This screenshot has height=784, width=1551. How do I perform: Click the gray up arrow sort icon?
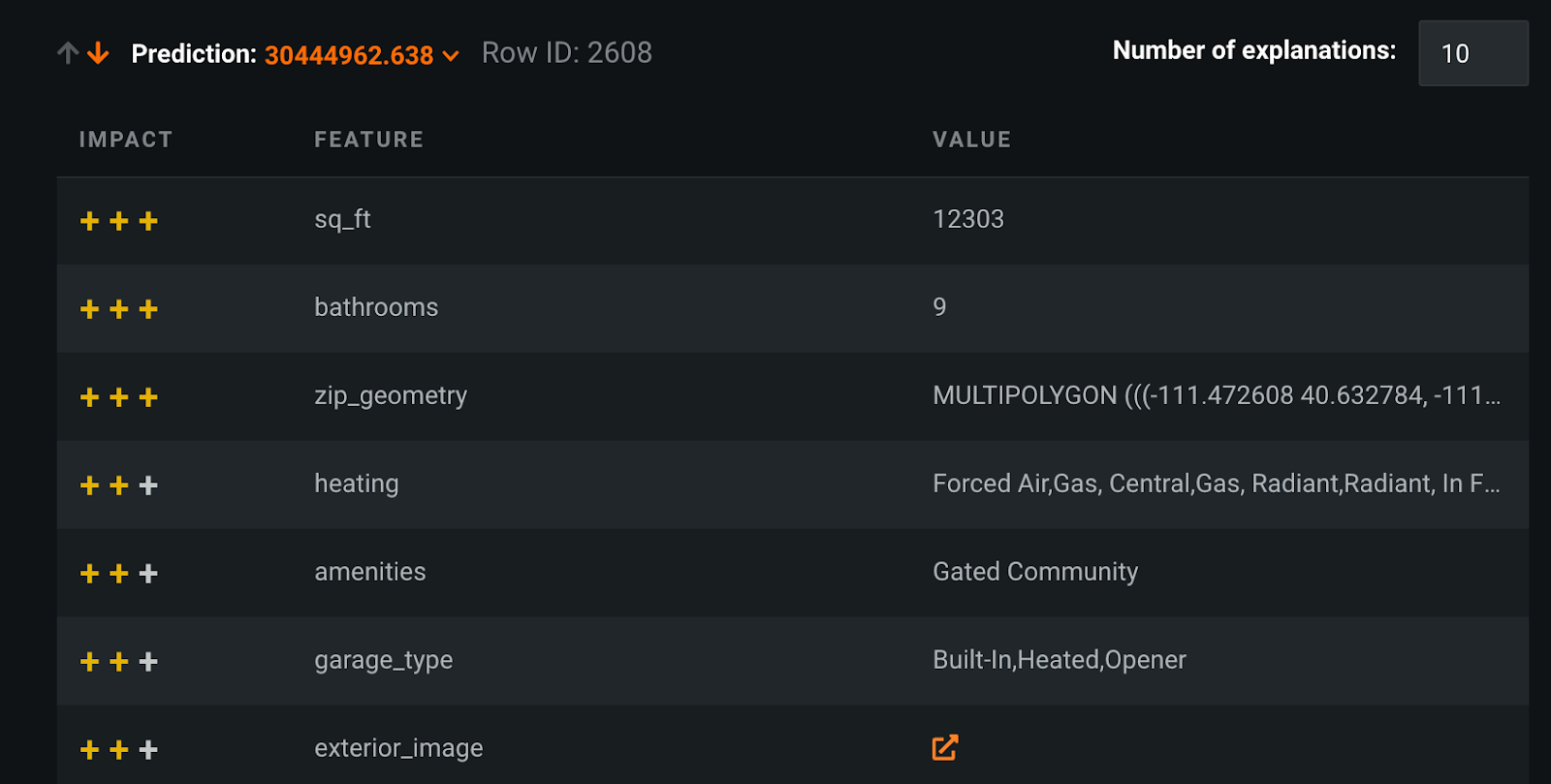point(67,53)
